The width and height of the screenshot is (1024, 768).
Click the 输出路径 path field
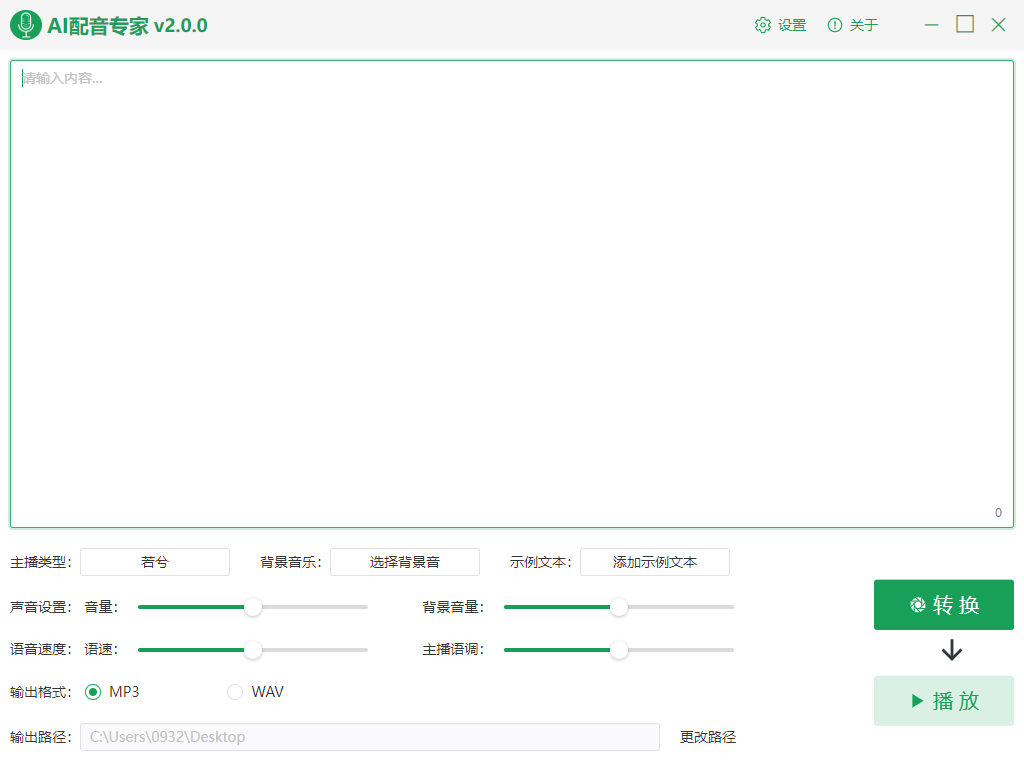pos(370,737)
